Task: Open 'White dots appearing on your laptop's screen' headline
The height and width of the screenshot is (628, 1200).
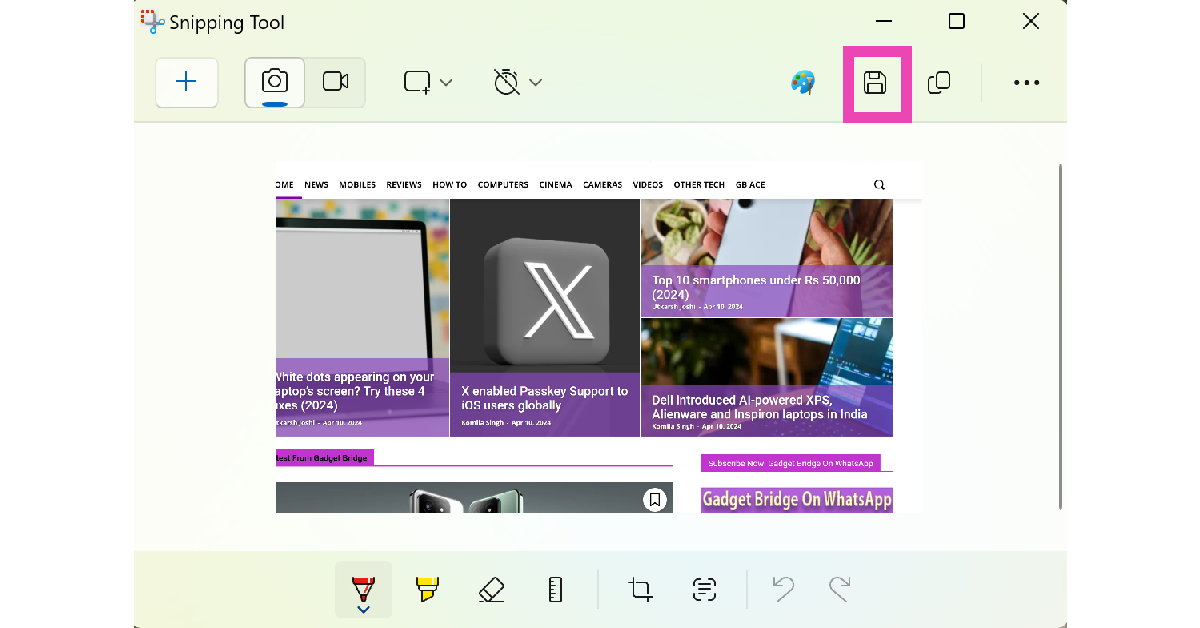Action: click(x=355, y=391)
